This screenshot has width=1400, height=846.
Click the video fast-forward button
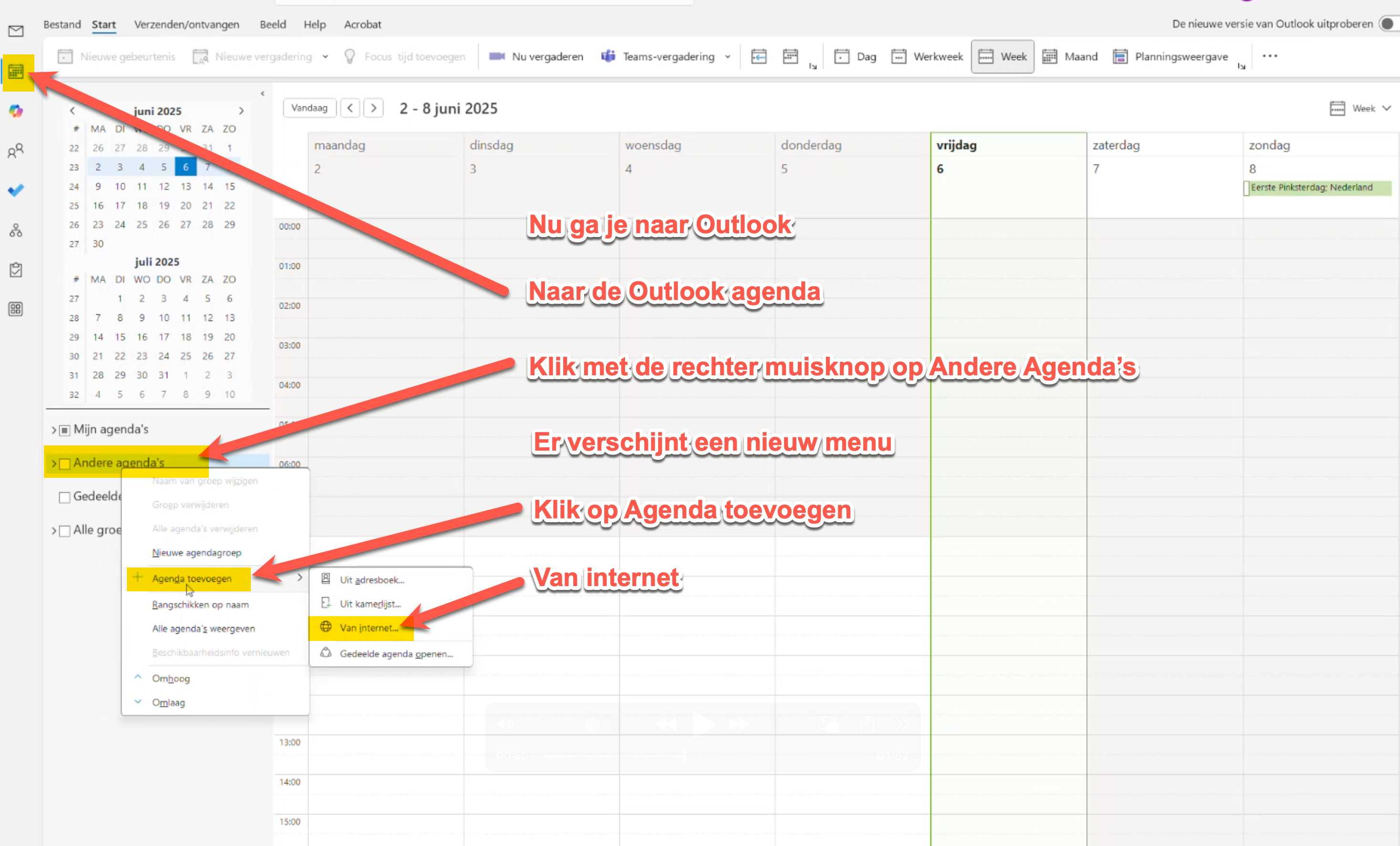click(739, 724)
